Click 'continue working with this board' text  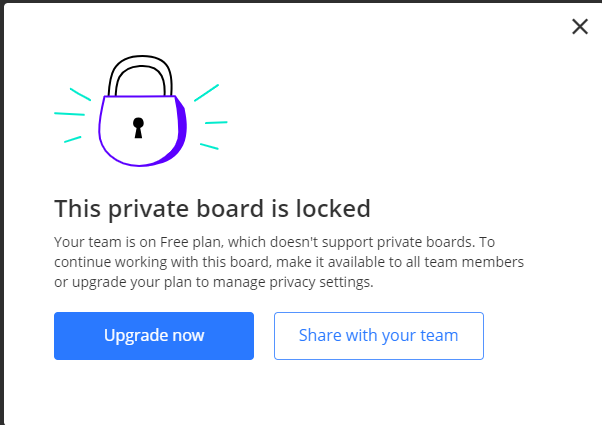(162, 262)
